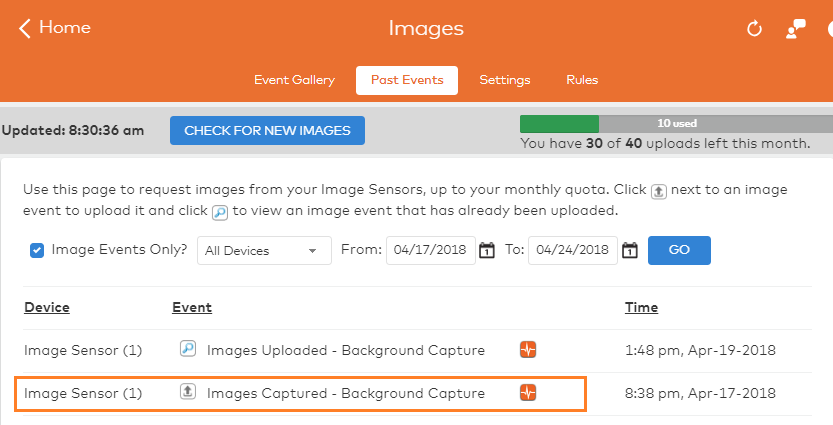Click Image Sensor (1) in the Images Captured row

pyautogui.click(x=83, y=394)
